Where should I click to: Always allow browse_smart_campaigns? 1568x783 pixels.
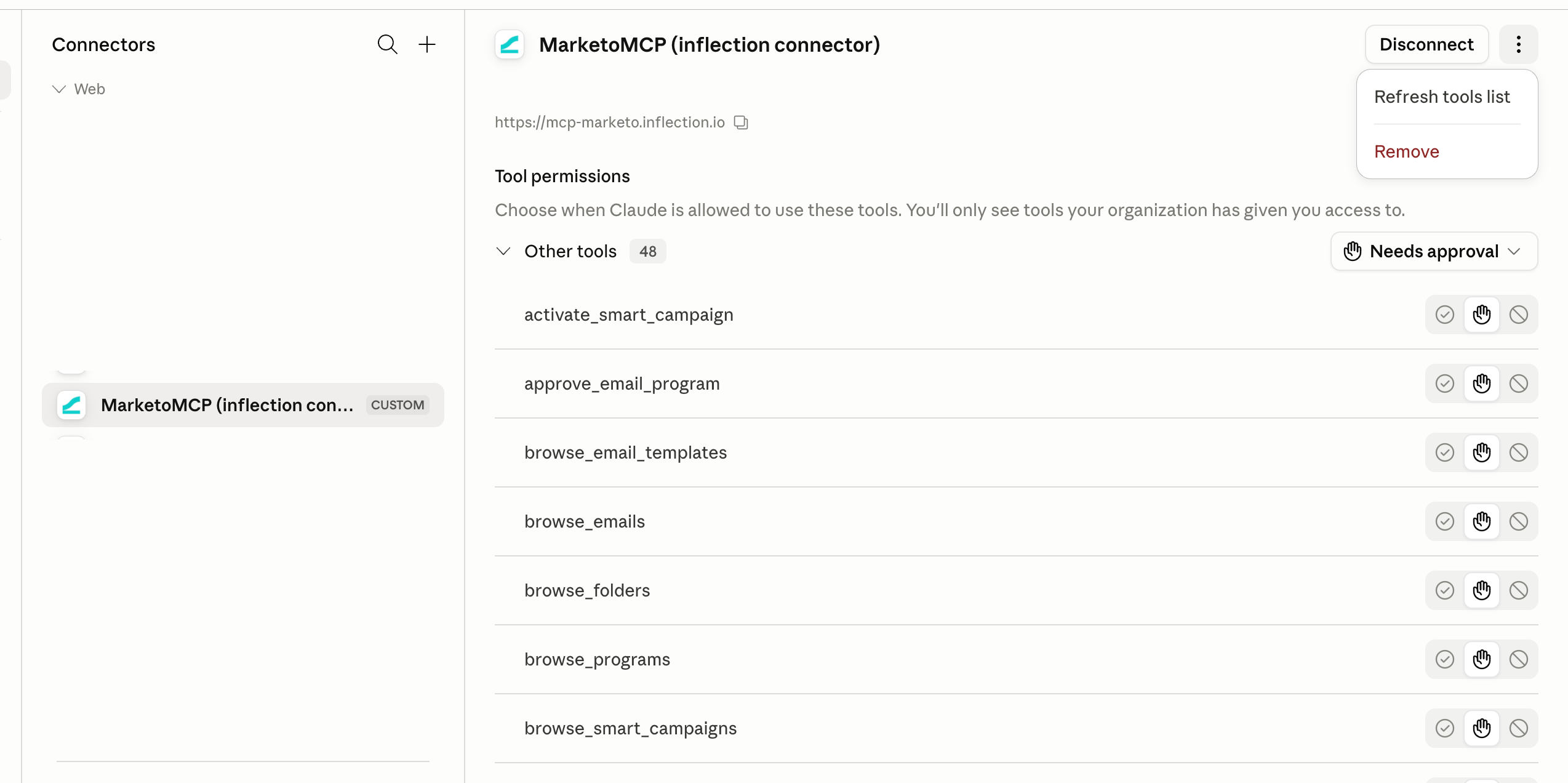[x=1444, y=728]
